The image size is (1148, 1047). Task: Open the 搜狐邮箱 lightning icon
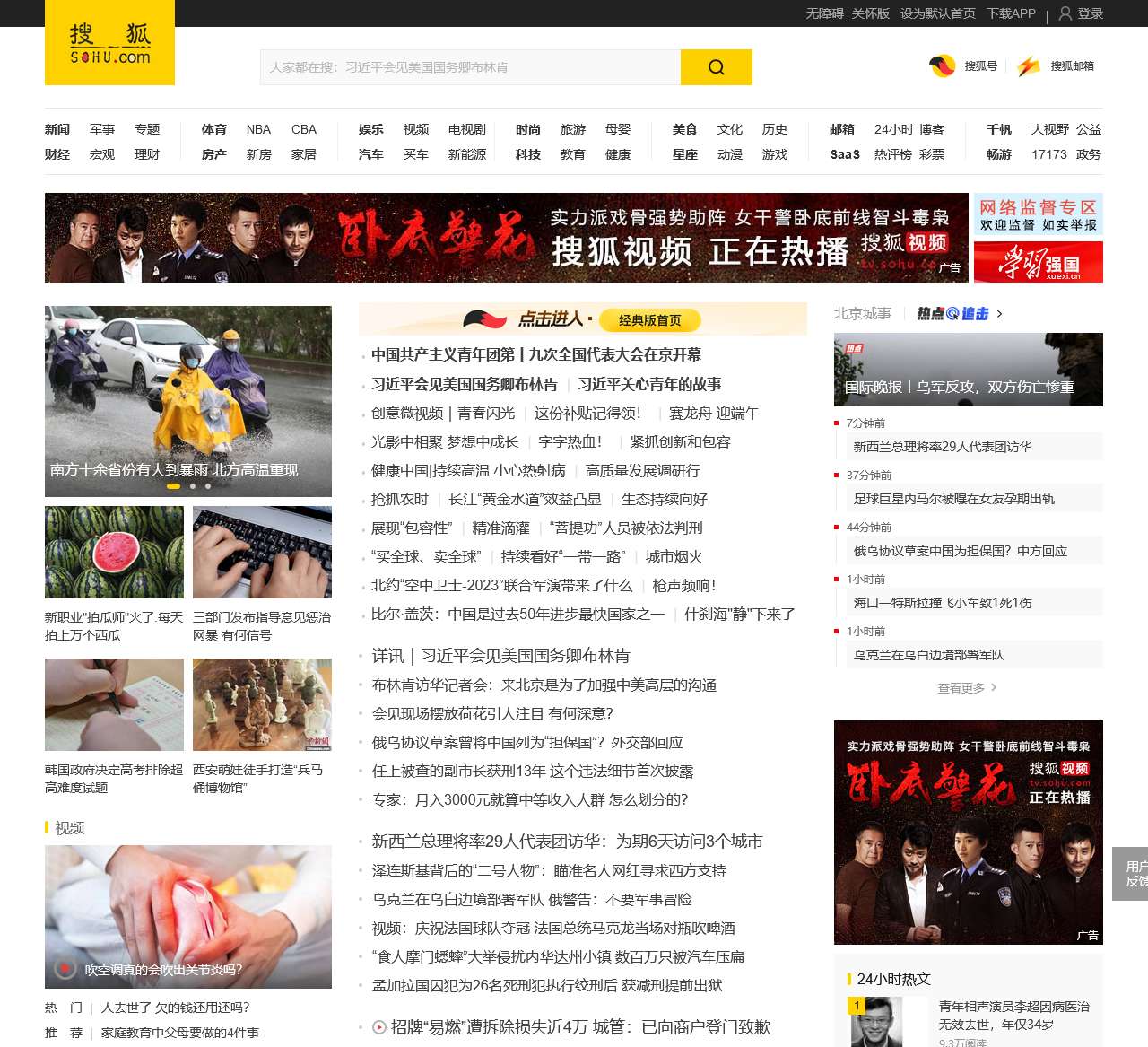(1029, 66)
